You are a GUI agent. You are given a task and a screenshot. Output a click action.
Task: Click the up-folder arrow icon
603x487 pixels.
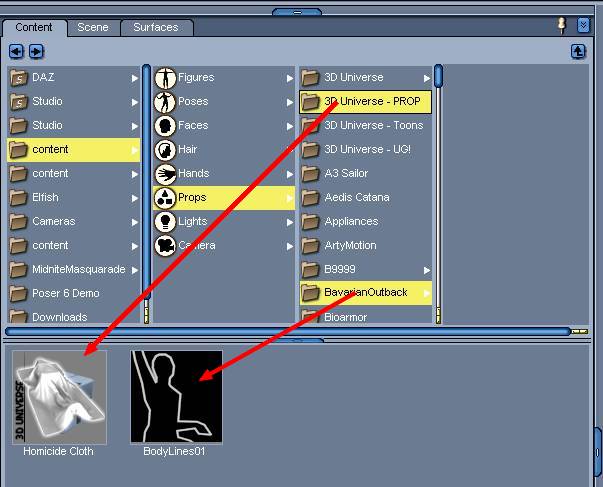[x=578, y=51]
